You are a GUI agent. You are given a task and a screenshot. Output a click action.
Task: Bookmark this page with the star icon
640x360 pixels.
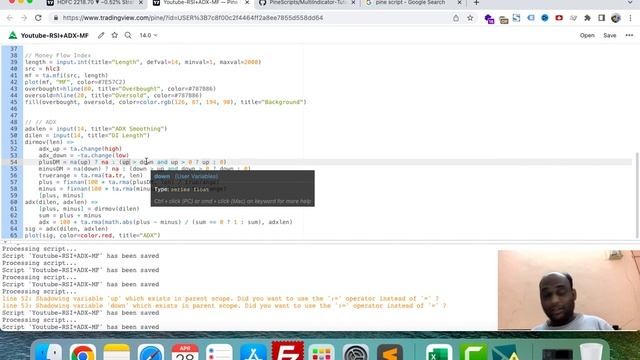[470, 18]
